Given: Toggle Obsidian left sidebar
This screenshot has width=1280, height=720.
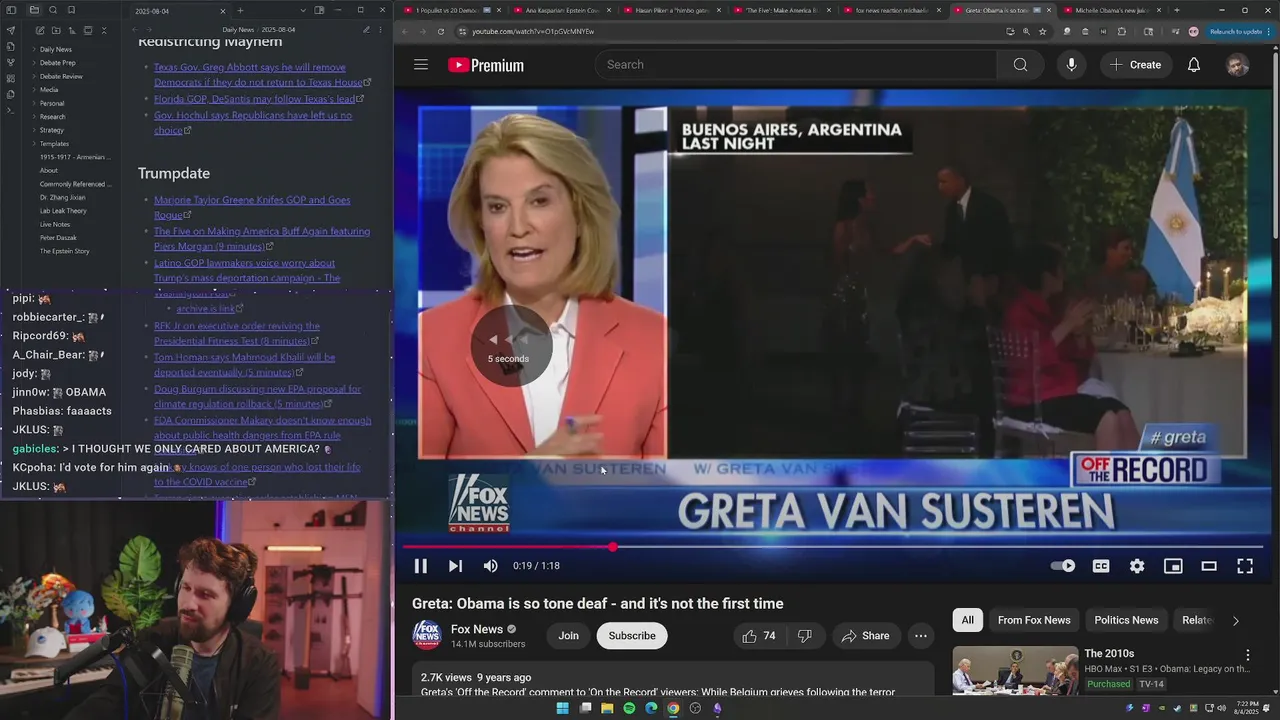Looking at the screenshot, I should [x=10, y=10].
